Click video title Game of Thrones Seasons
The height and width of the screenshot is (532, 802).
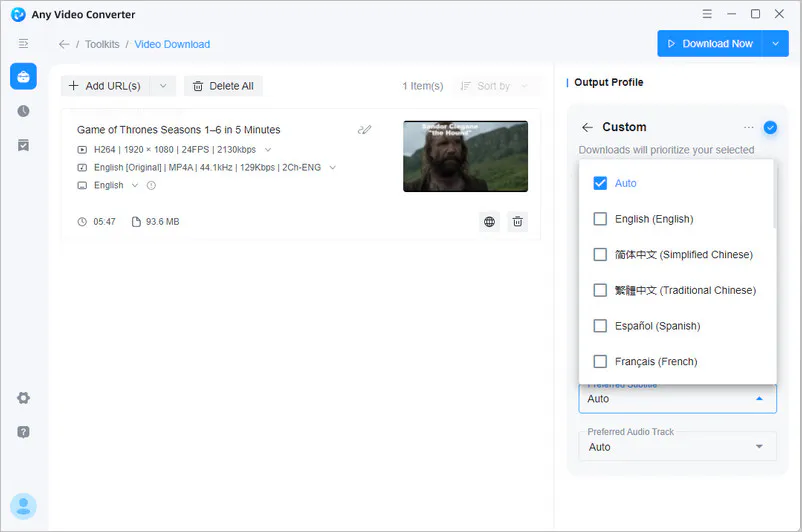pyautogui.click(x=179, y=130)
